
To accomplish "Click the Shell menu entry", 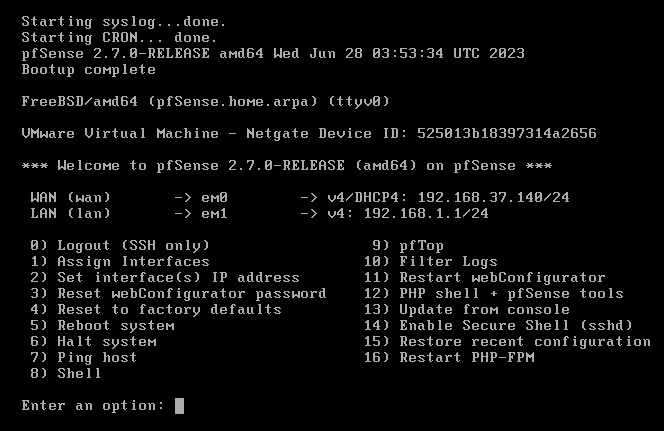I will (79, 373).
